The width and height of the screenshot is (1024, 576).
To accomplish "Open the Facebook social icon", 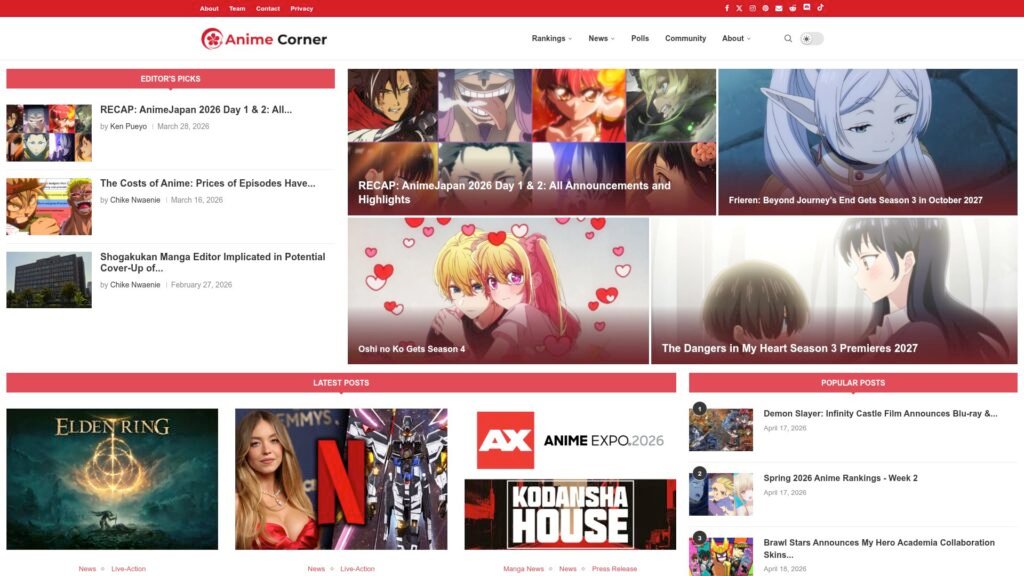I will [727, 8].
